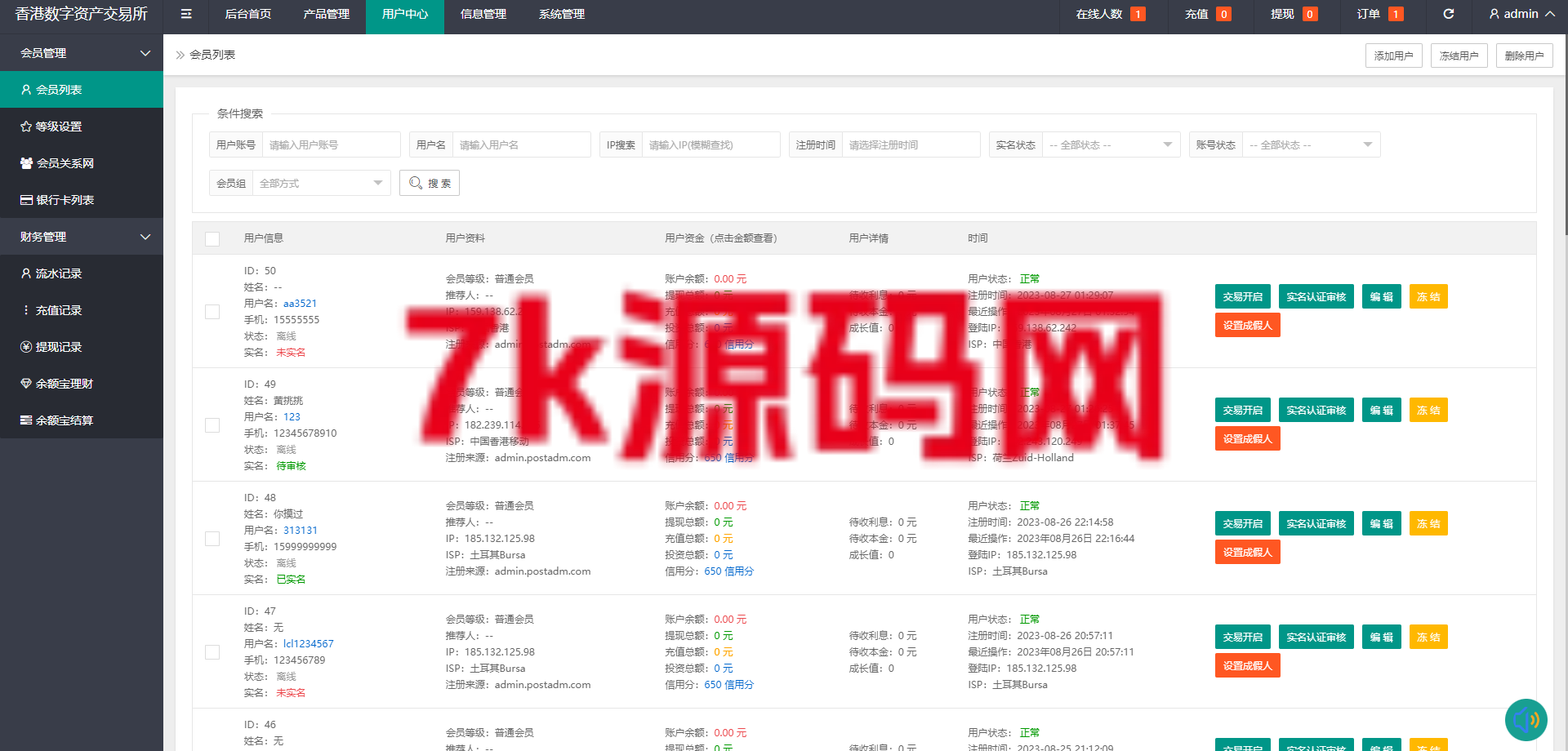The image size is (1568, 751).
Task: Click the 在线人数 orange badge
Action: (1138, 14)
